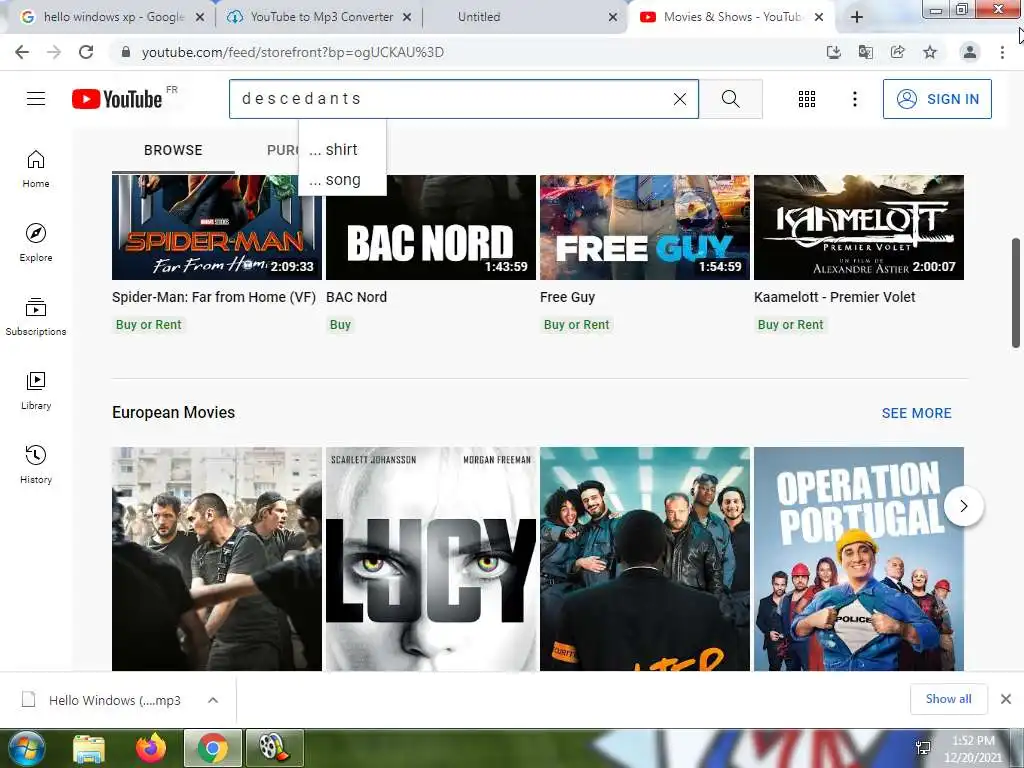Open Library in sidebar
The height and width of the screenshot is (768, 1024).
pos(36,391)
